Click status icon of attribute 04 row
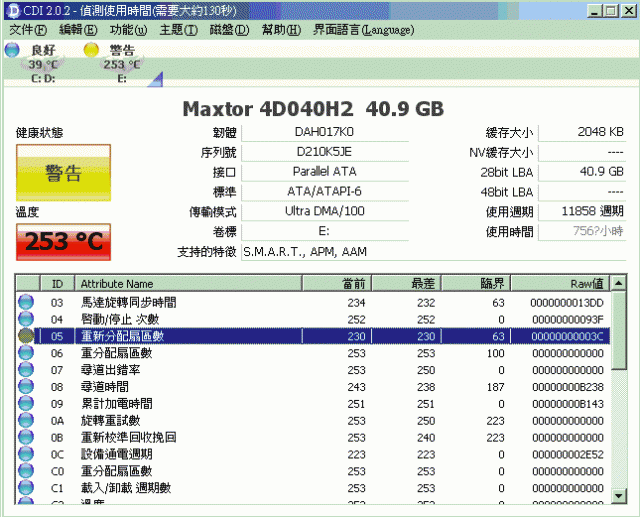This screenshot has width=640, height=517. coord(26,319)
